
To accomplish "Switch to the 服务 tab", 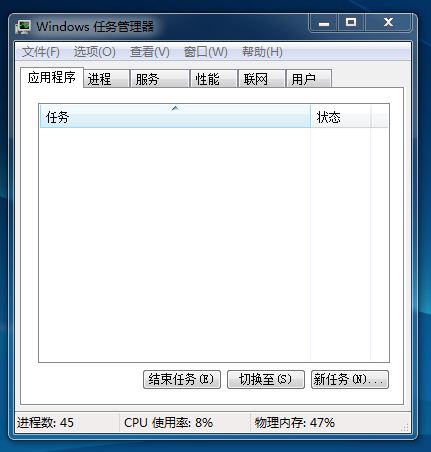I will tap(160, 79).
